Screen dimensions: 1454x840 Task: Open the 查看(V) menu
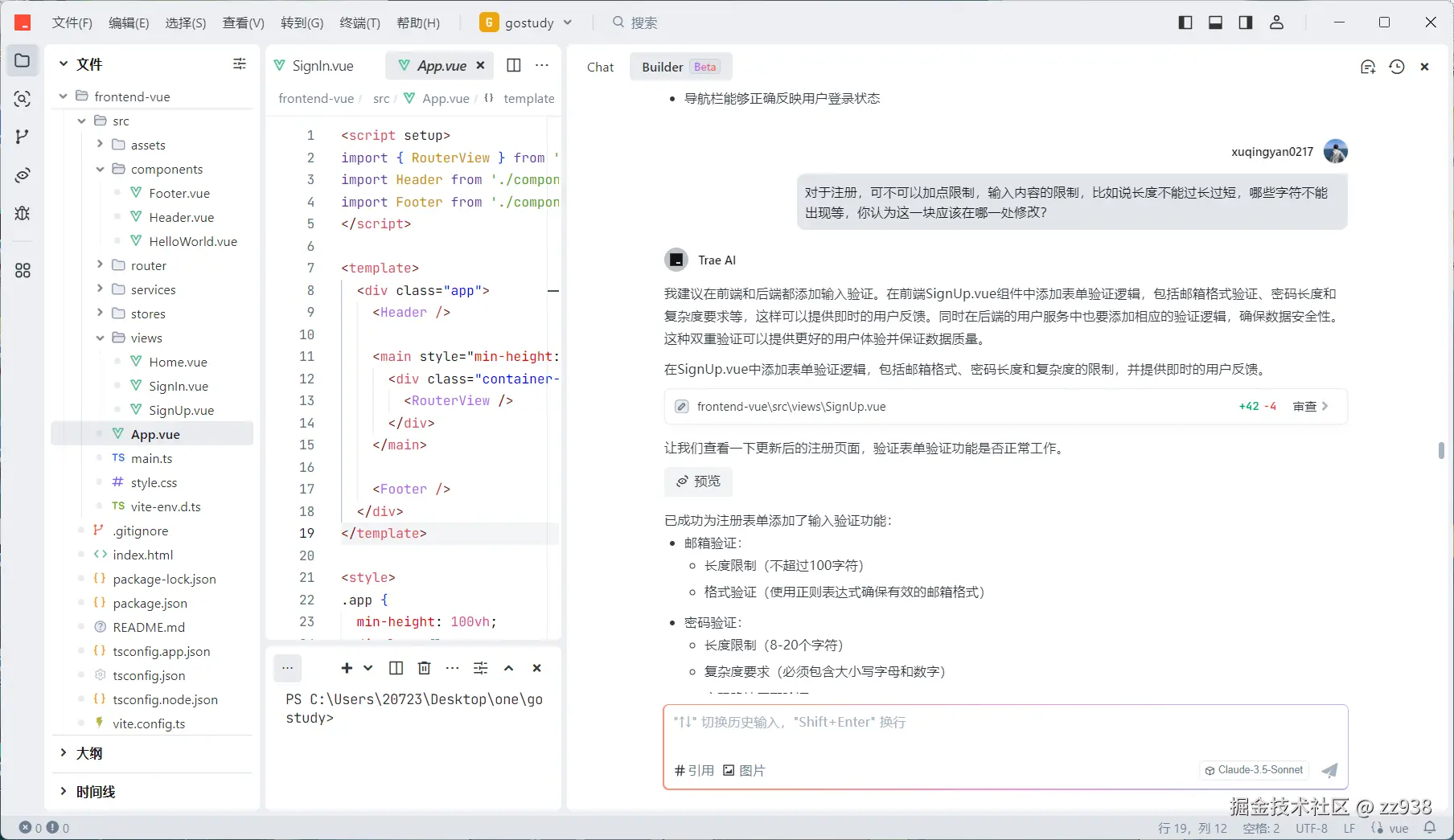[x=243, y=23]
